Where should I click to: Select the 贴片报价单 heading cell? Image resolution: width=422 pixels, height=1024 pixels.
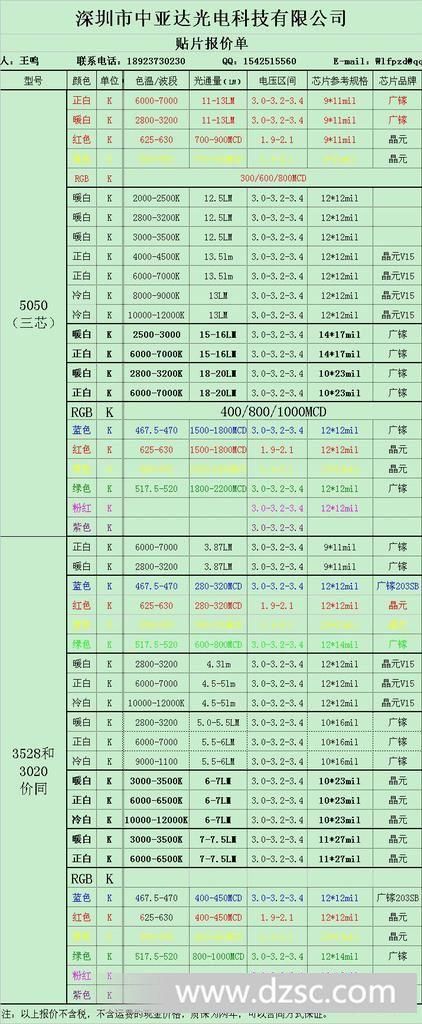[x=211, y=44]
